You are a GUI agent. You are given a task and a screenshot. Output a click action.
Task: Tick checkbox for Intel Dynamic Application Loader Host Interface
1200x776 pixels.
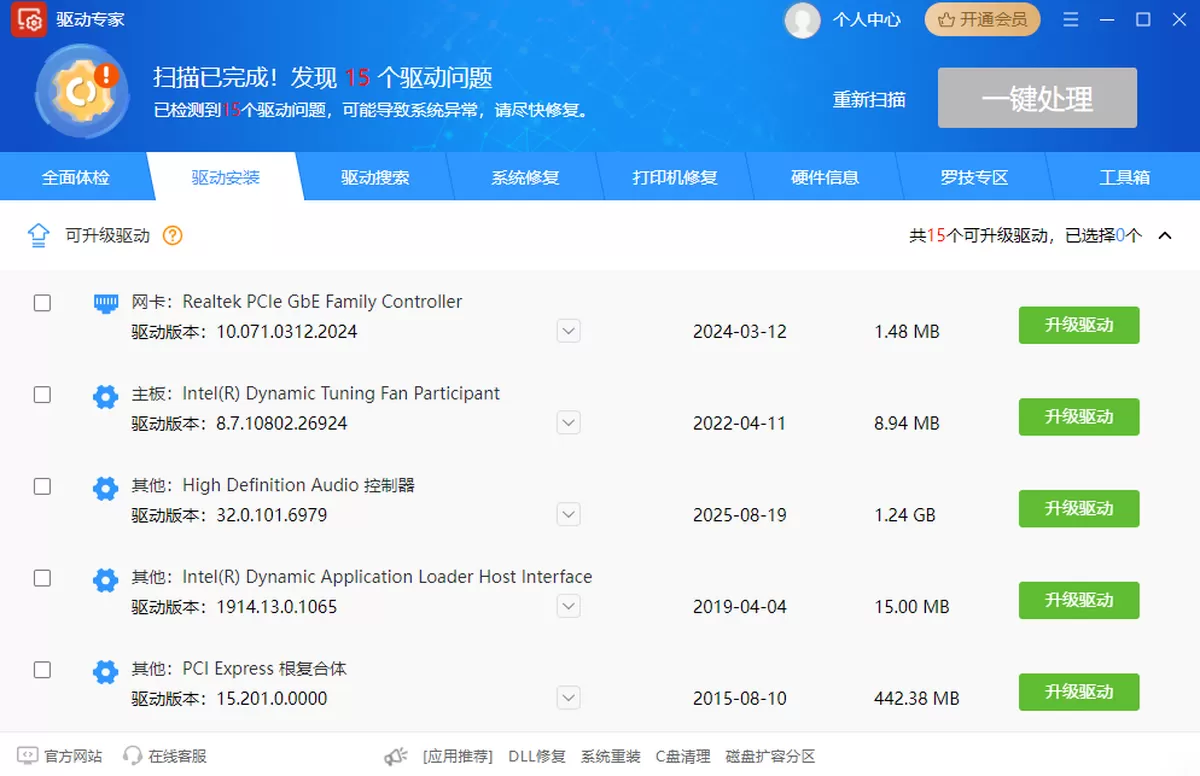pyautogui.click(x=42, y=578)
